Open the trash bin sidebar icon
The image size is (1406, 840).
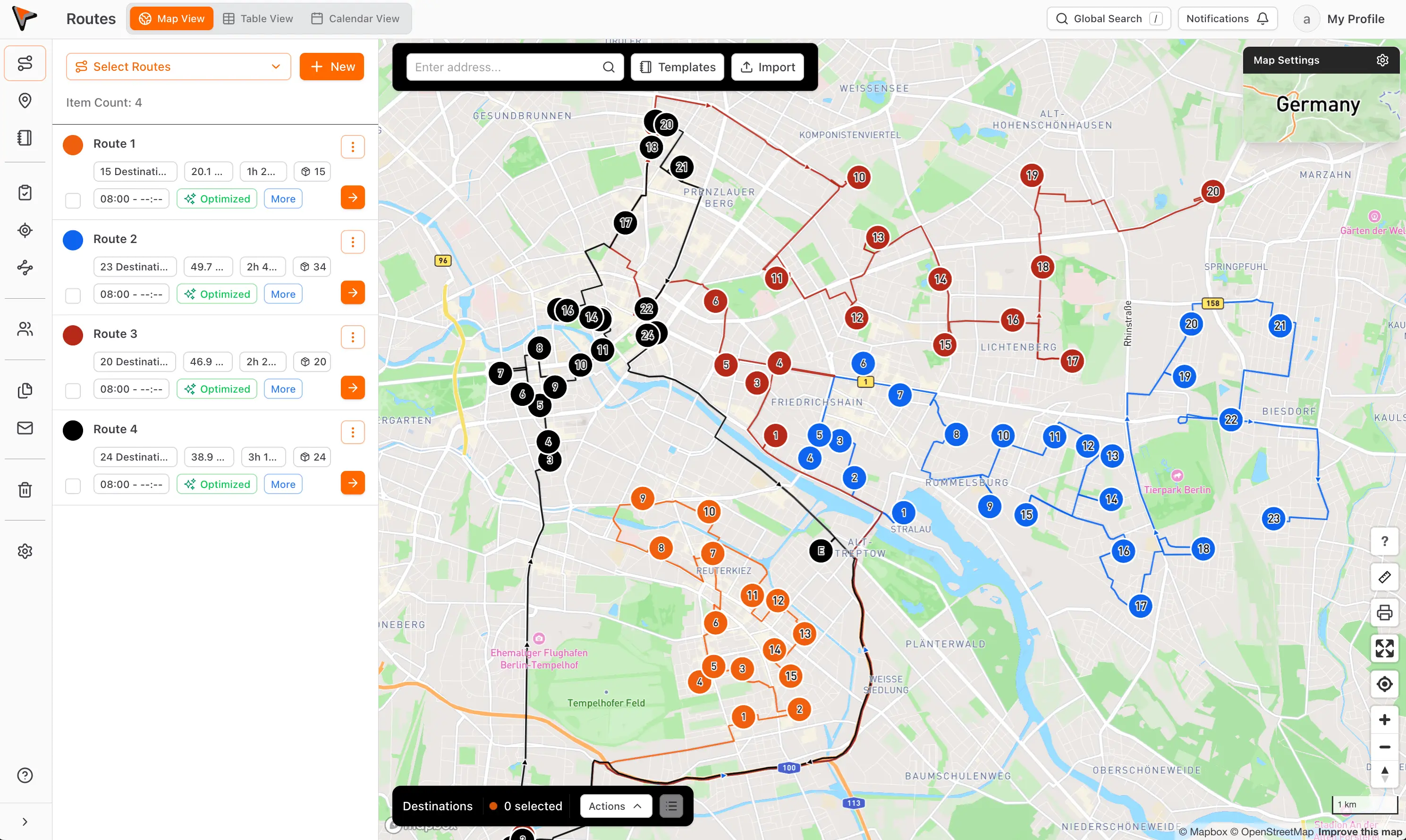[x=25, y=490]
